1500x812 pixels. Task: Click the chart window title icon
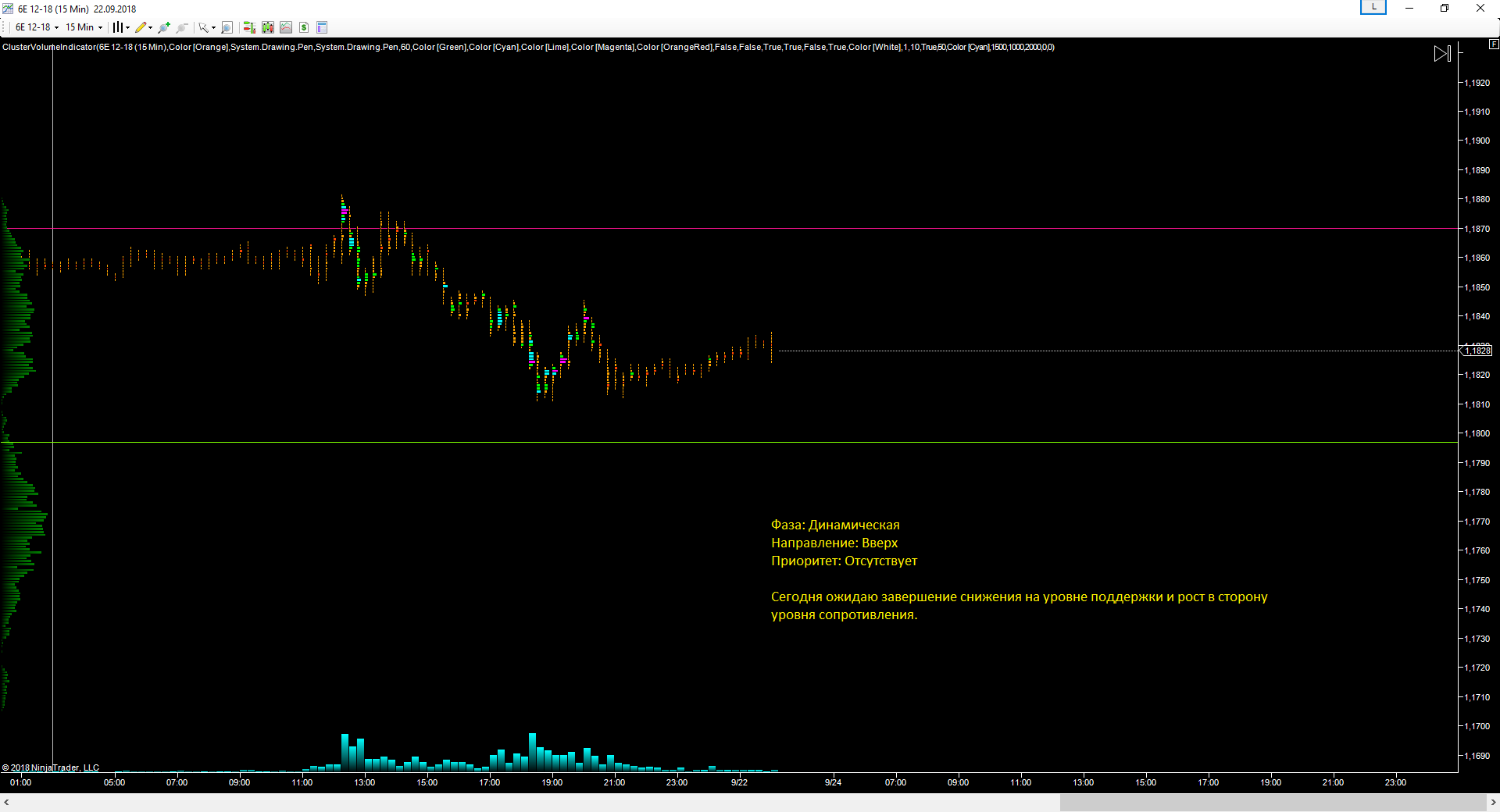pos(8,9)
